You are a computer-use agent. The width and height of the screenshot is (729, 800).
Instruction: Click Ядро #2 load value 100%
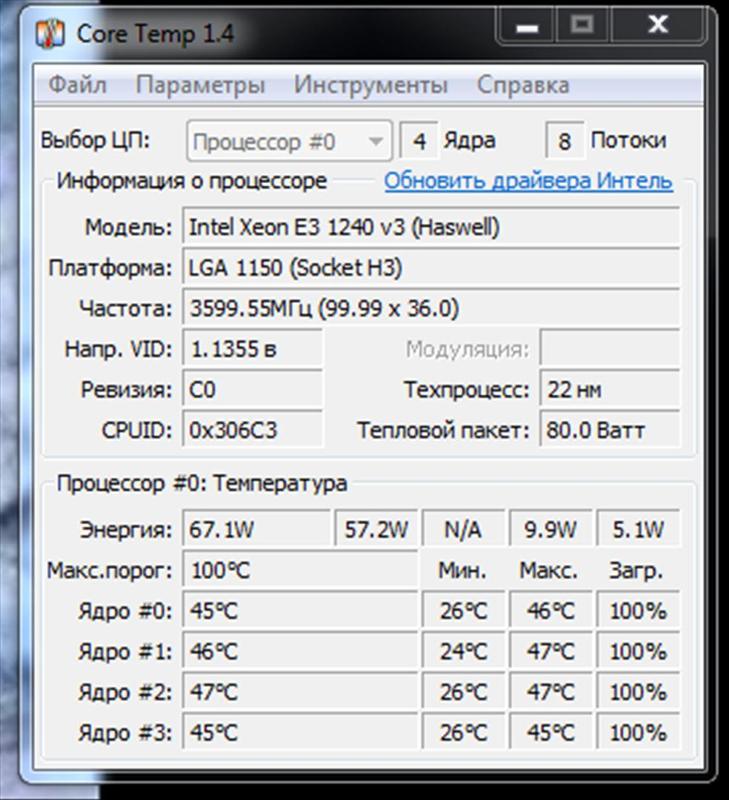coord(638,692)
